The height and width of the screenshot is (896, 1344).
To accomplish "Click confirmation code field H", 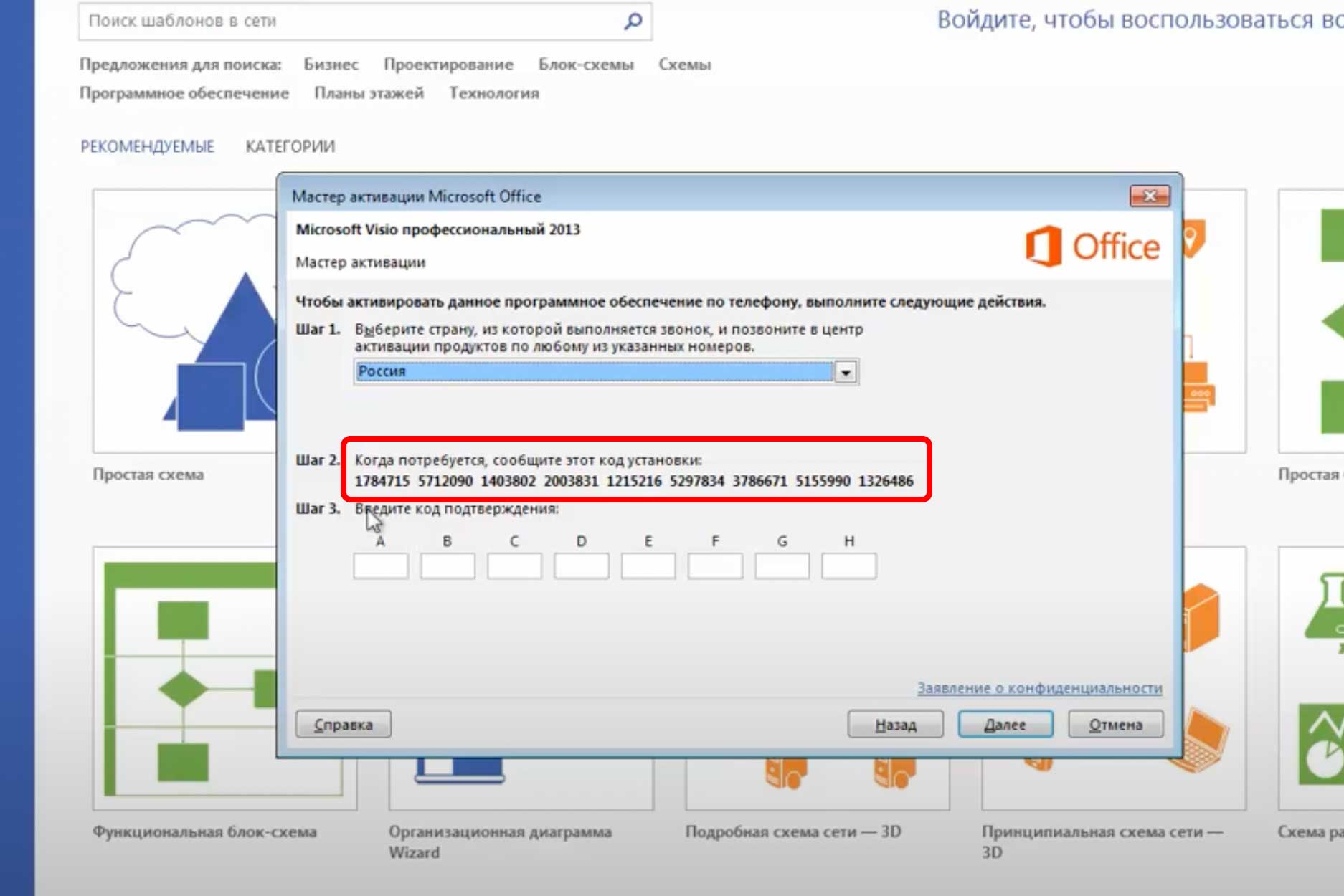I will (849, 566).
